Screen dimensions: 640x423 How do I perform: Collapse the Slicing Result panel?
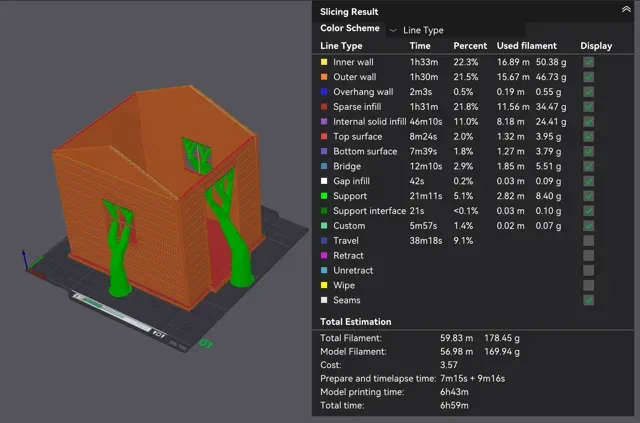pyautogui.click(x=626, y=9)
